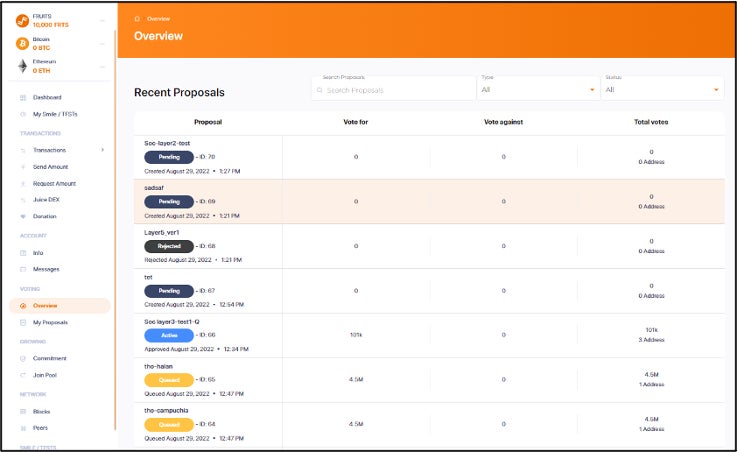
Task: Click the Request Amount icon
Action: click(x=23, y=184)
